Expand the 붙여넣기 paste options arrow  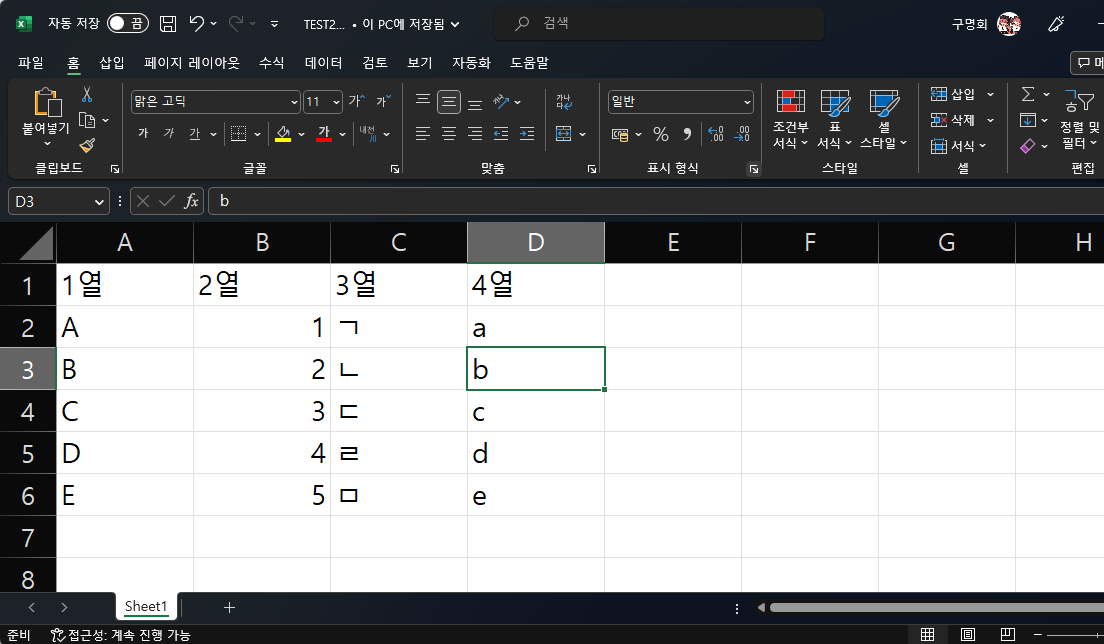(x=47, y=144)
